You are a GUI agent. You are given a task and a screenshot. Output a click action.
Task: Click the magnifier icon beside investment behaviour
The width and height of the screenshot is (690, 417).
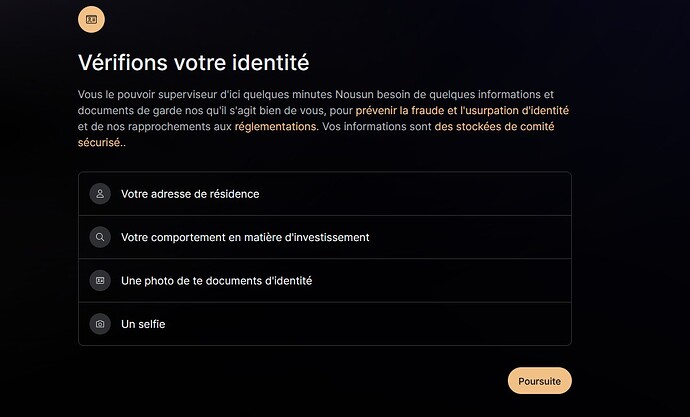click(100, 237)
